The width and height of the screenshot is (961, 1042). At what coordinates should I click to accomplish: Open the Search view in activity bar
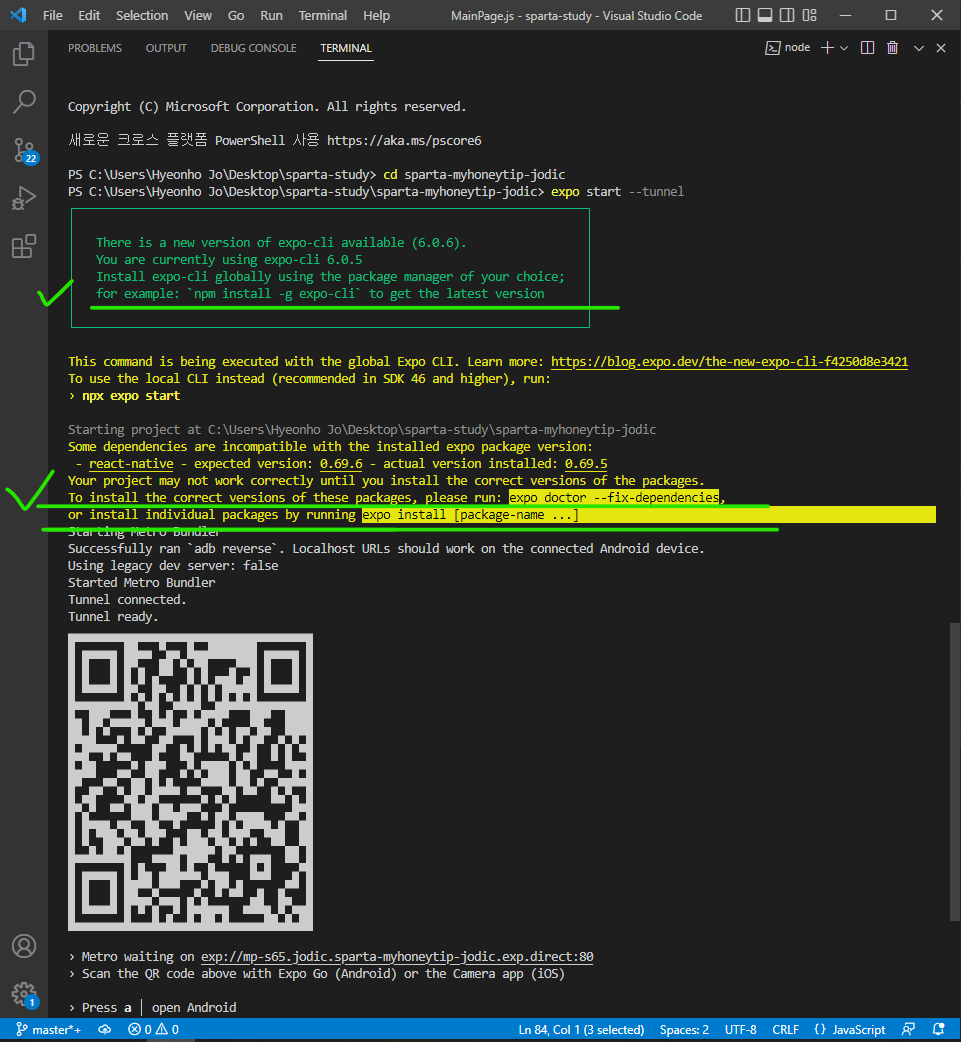[24, 102]
